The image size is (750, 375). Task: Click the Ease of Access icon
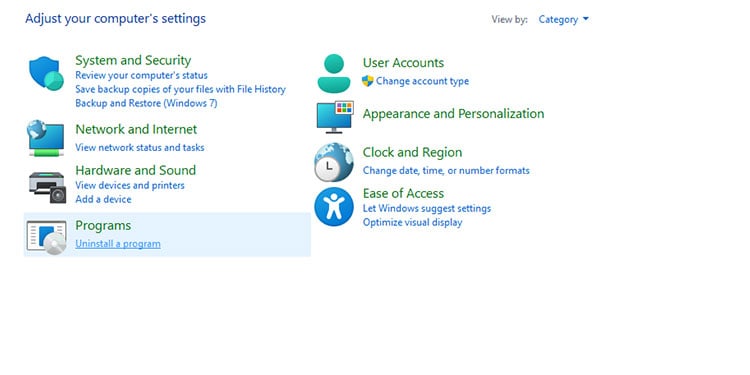pyautogui.click(x=334, y=206)
